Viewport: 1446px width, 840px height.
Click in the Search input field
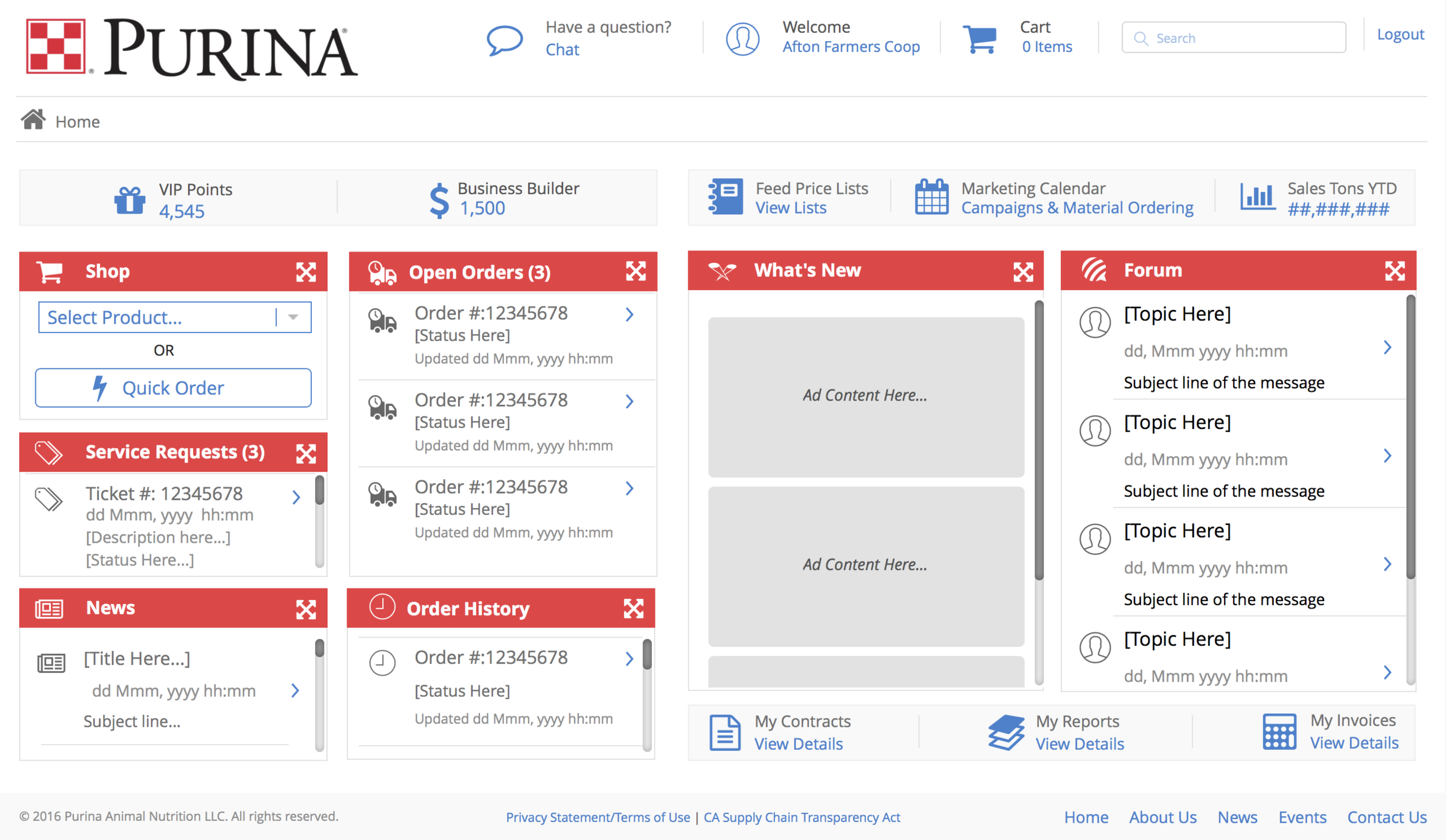(1233, 38)
